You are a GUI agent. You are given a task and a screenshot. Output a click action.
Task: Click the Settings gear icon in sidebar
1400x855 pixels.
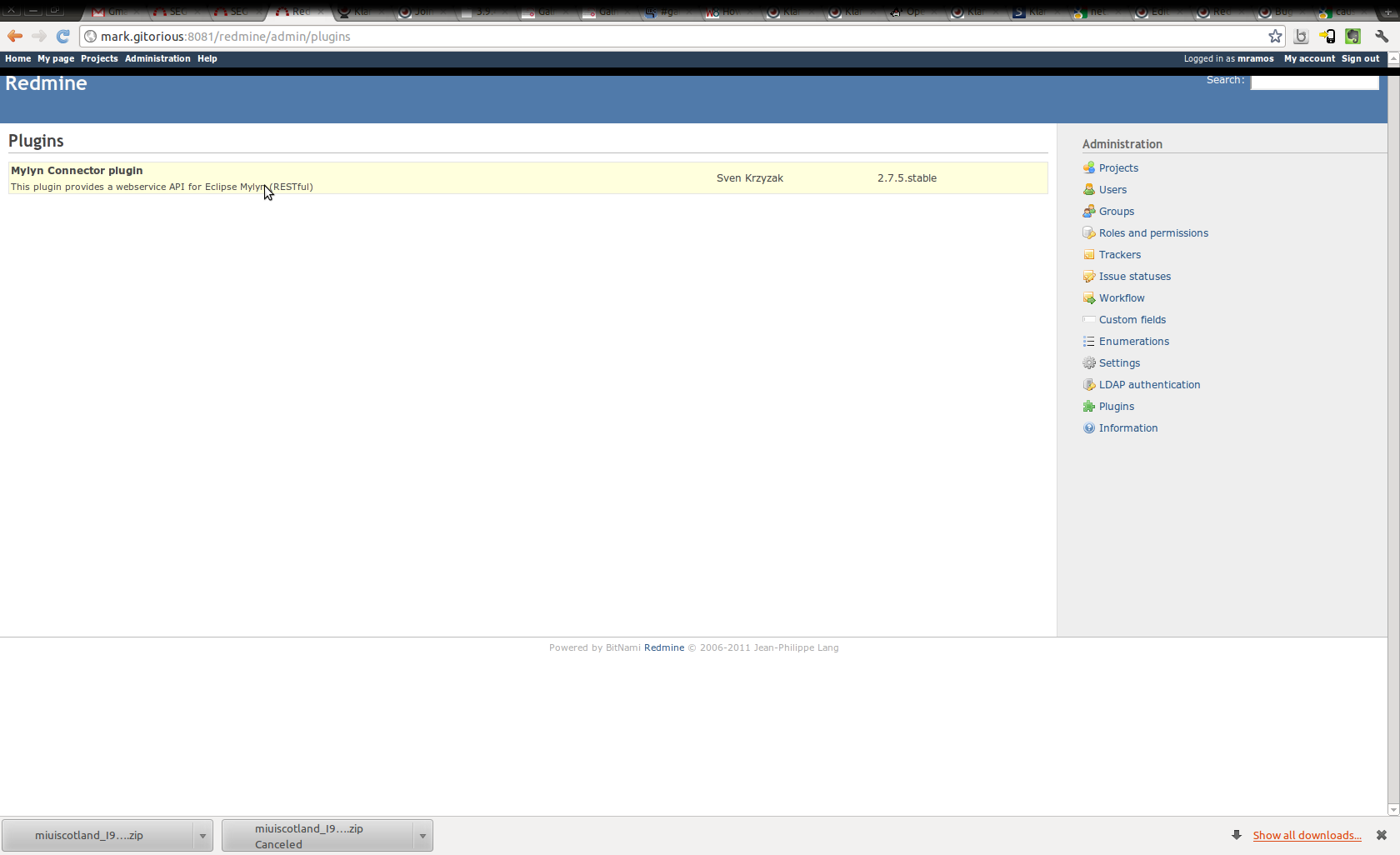click(1088, 362)
